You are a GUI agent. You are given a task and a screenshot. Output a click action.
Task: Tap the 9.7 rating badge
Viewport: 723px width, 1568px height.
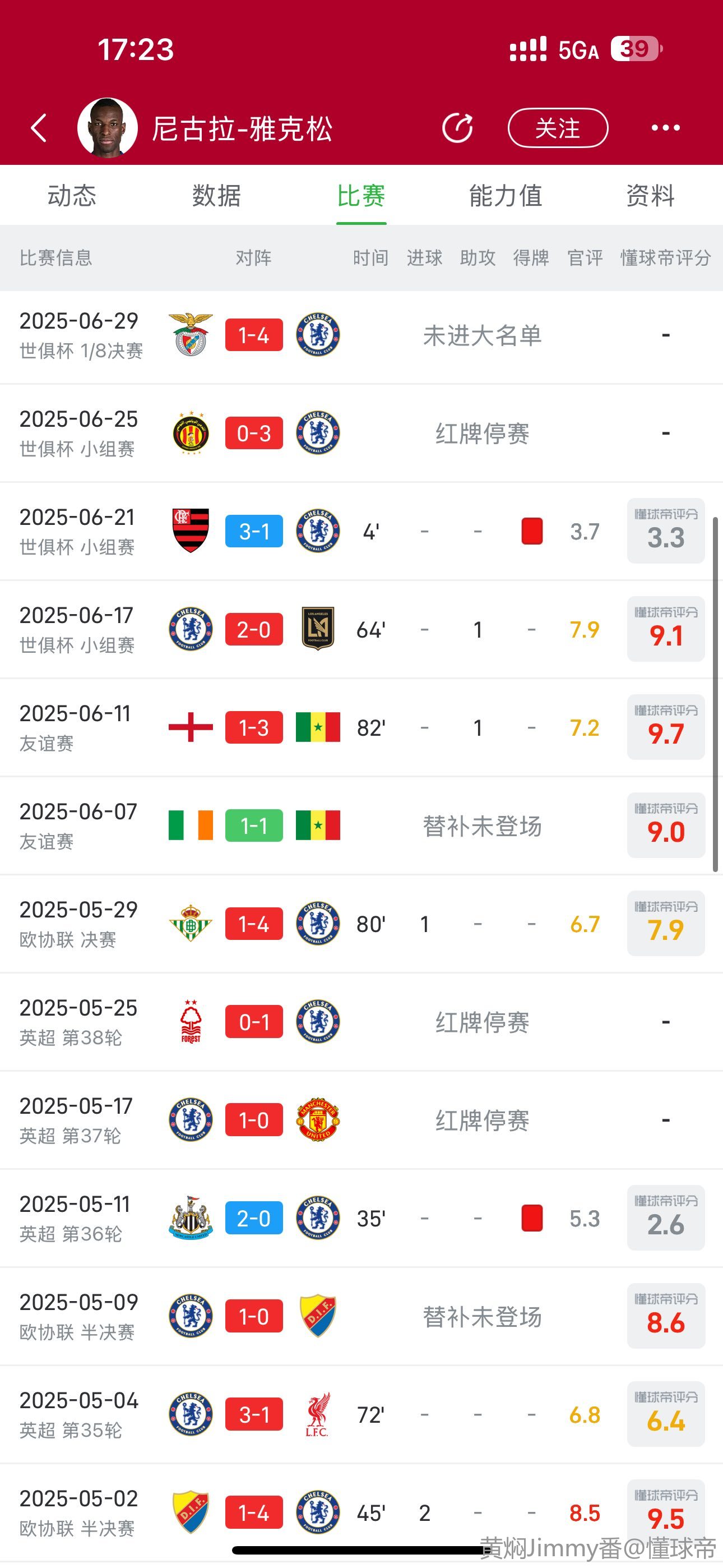666,727
